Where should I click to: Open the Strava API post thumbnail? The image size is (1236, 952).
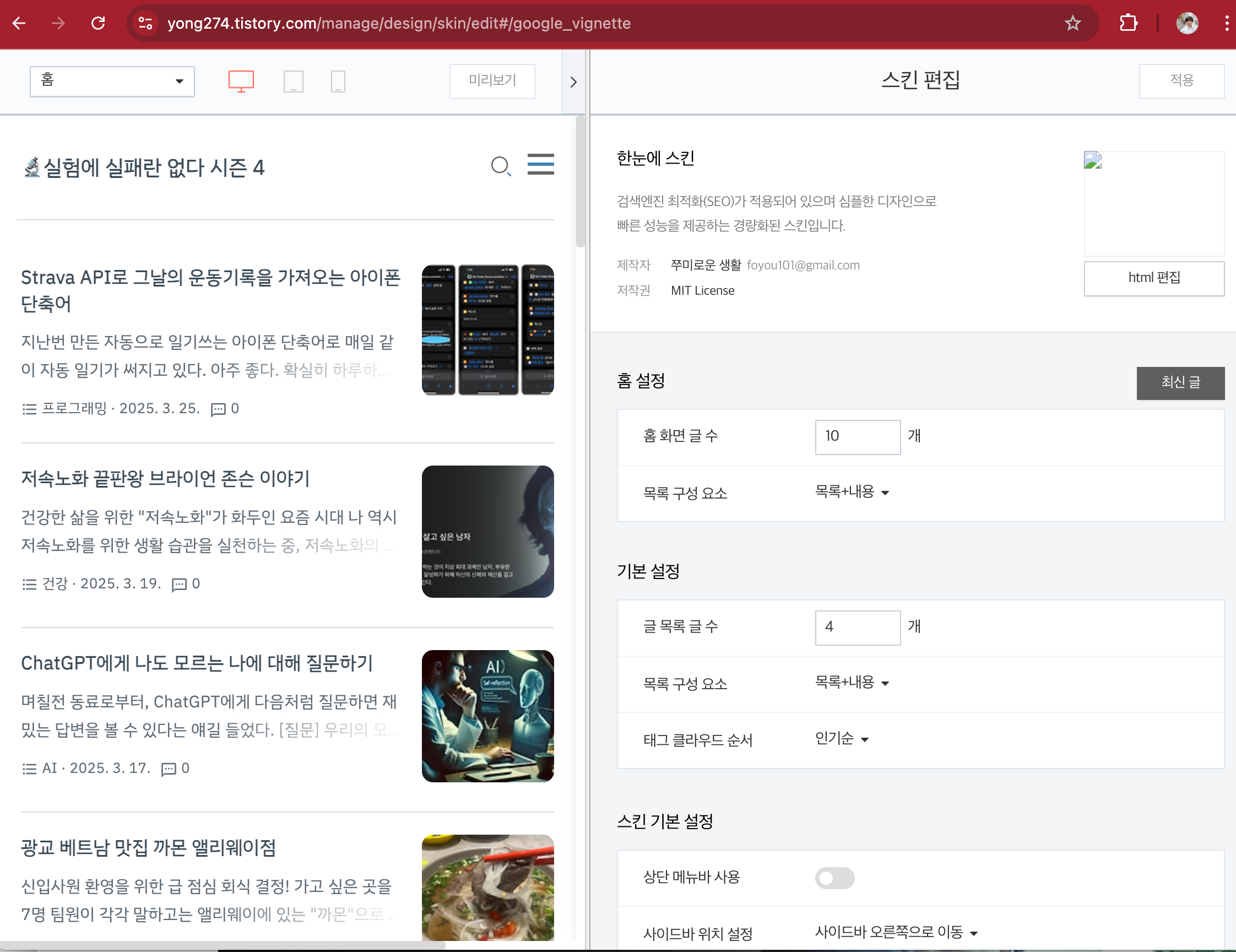(x=487, y=330)
